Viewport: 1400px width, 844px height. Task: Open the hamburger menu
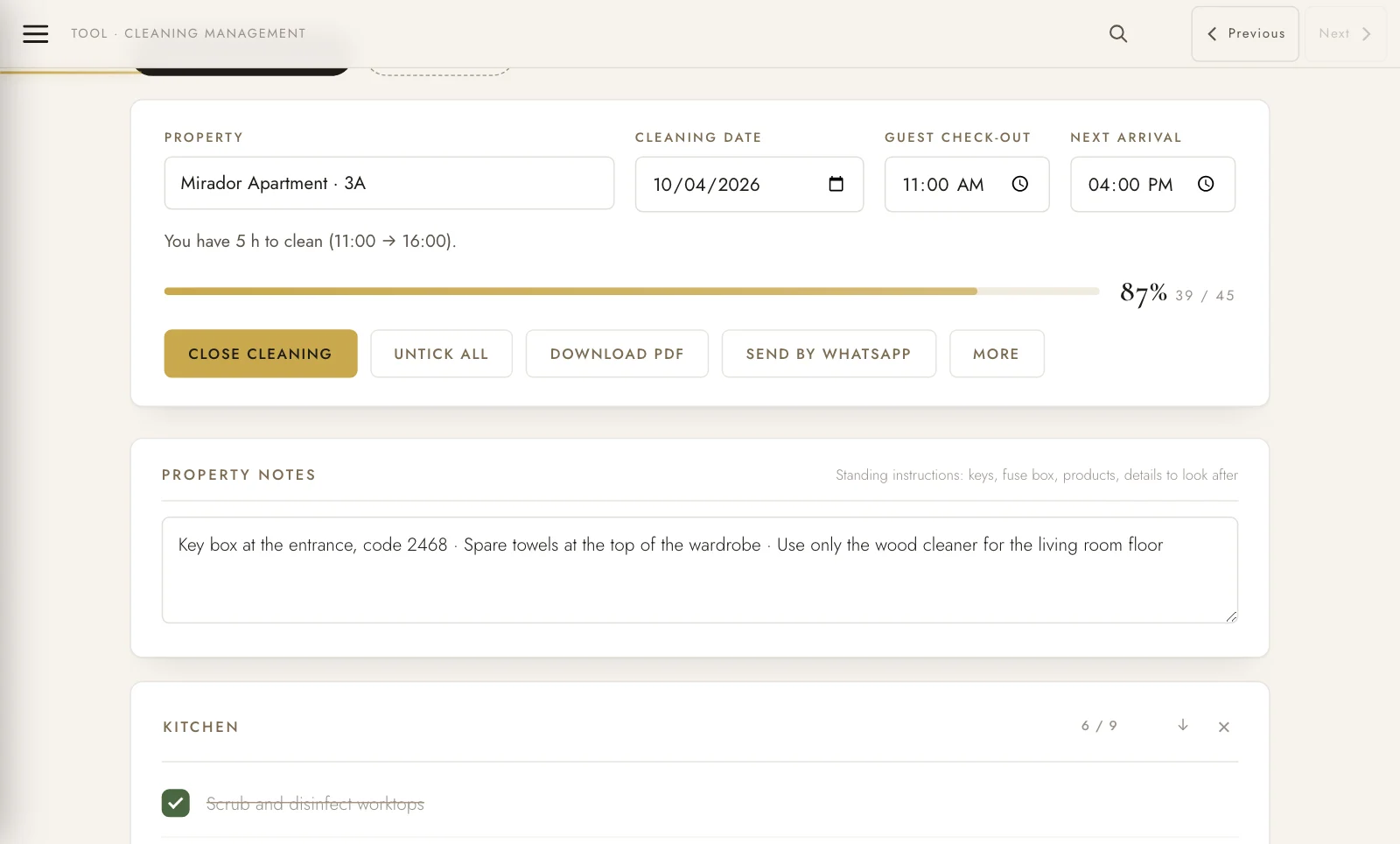coord(35,33)
